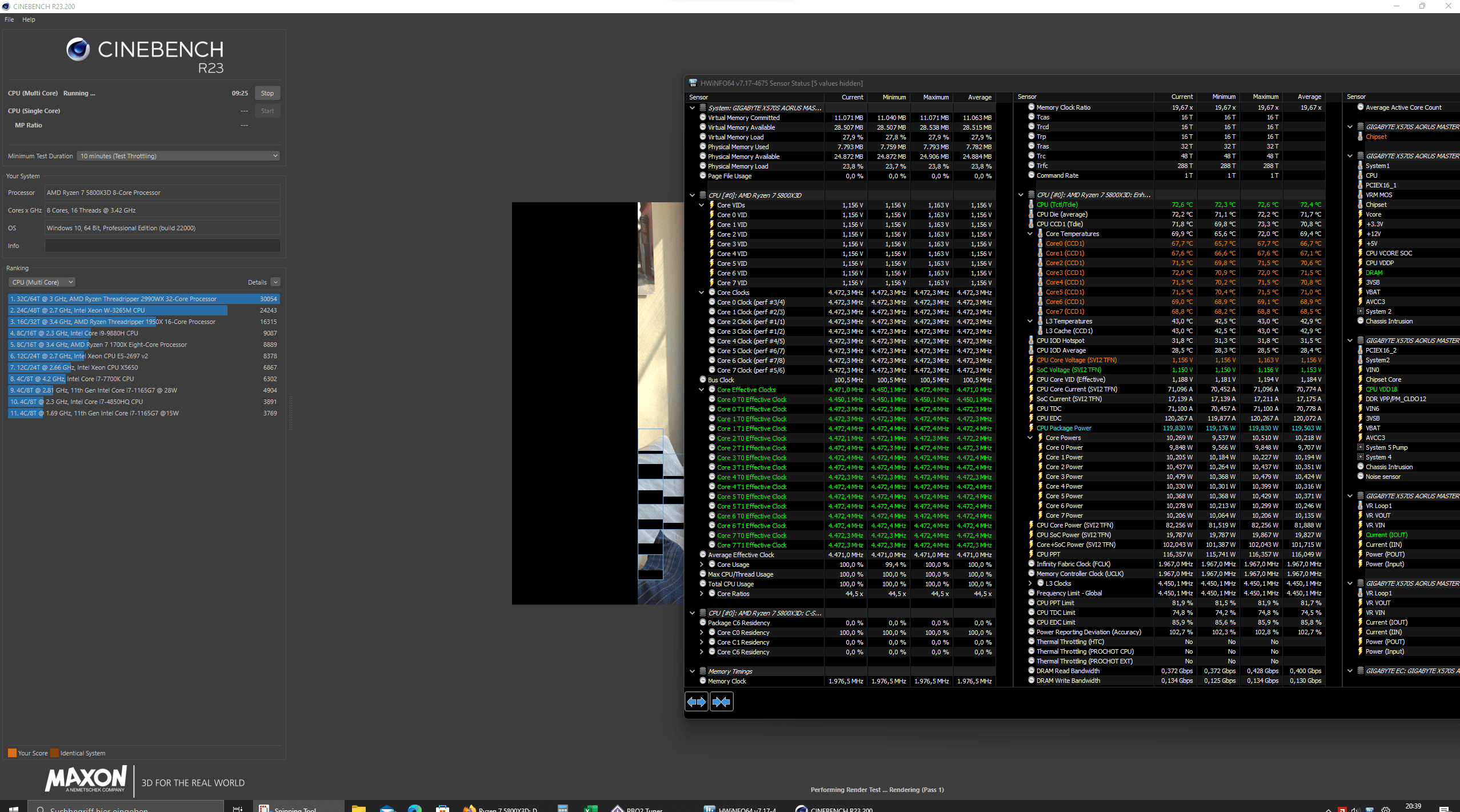1460x812 pixels.
Task: Click the Memory Timings section chip icon
Action: point(703,671)
